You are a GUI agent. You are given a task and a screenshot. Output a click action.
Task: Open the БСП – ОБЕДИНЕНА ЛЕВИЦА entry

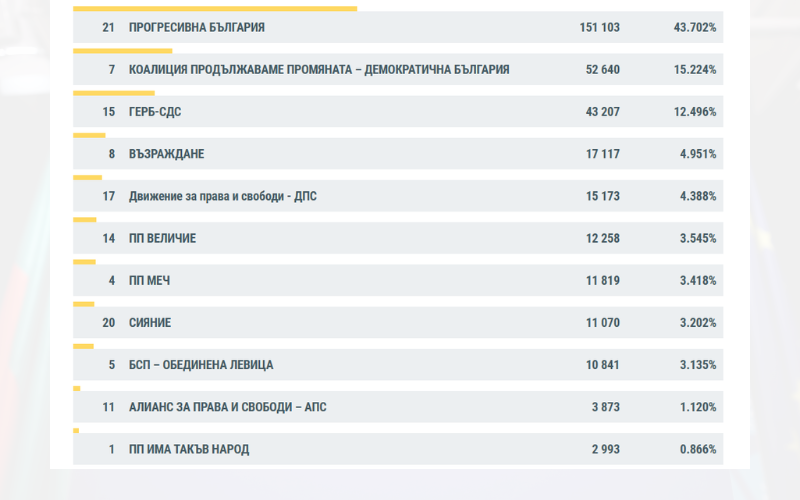point(201,365)
